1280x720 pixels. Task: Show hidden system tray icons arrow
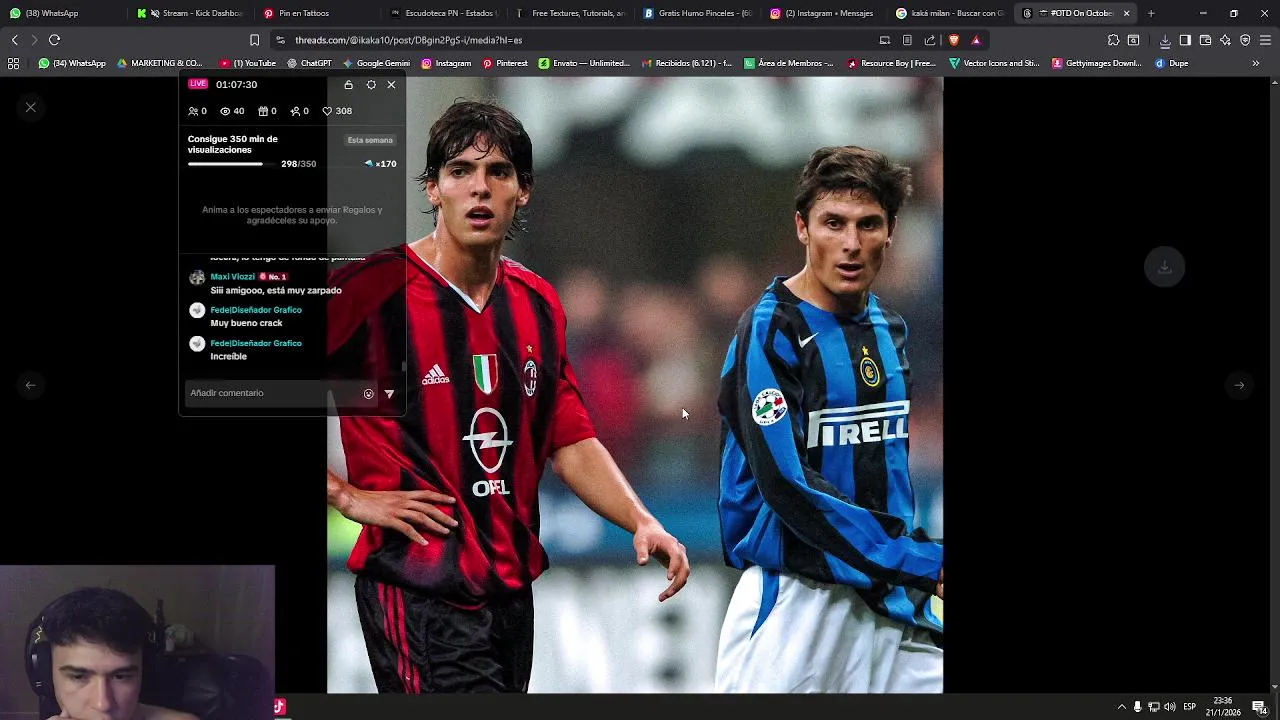(1121, 707)
